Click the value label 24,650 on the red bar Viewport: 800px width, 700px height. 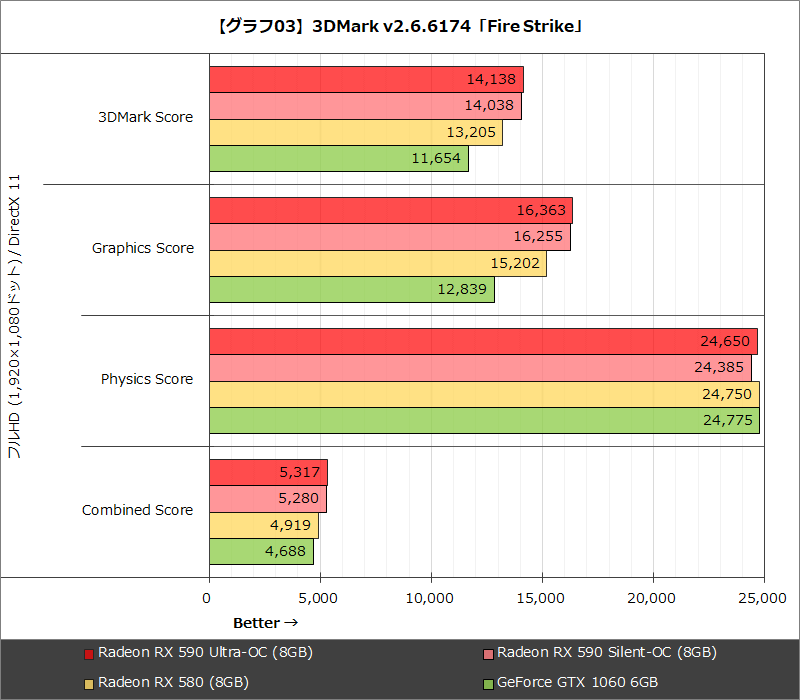click(727, 341)
